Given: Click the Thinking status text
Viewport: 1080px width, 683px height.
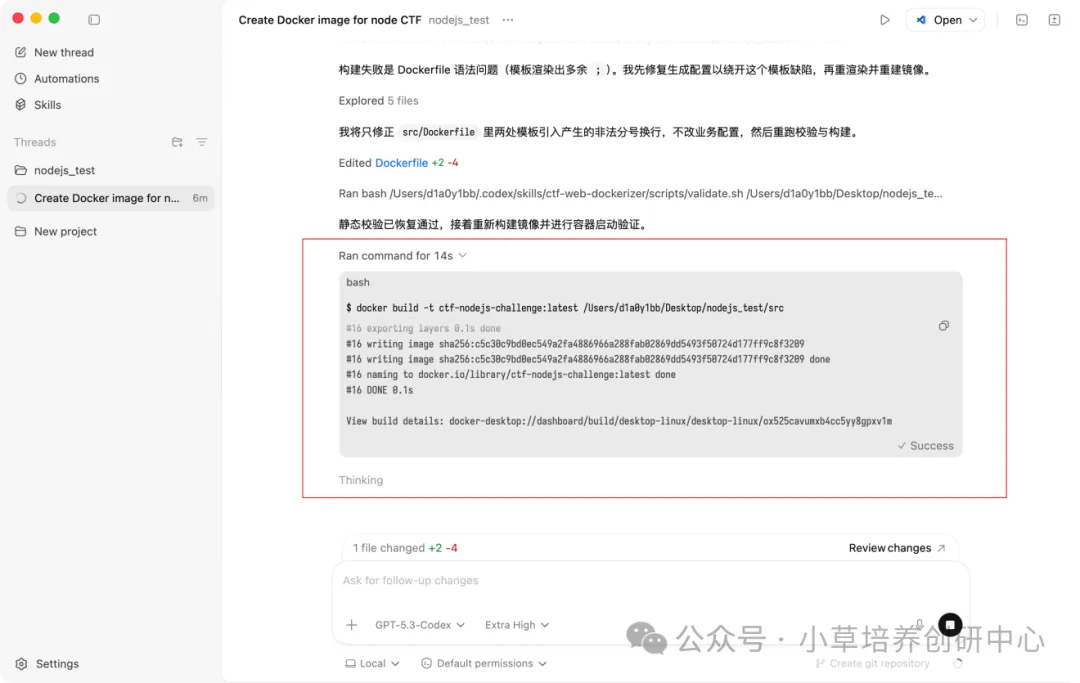Looking at the screenshot, I should [360, 480].
